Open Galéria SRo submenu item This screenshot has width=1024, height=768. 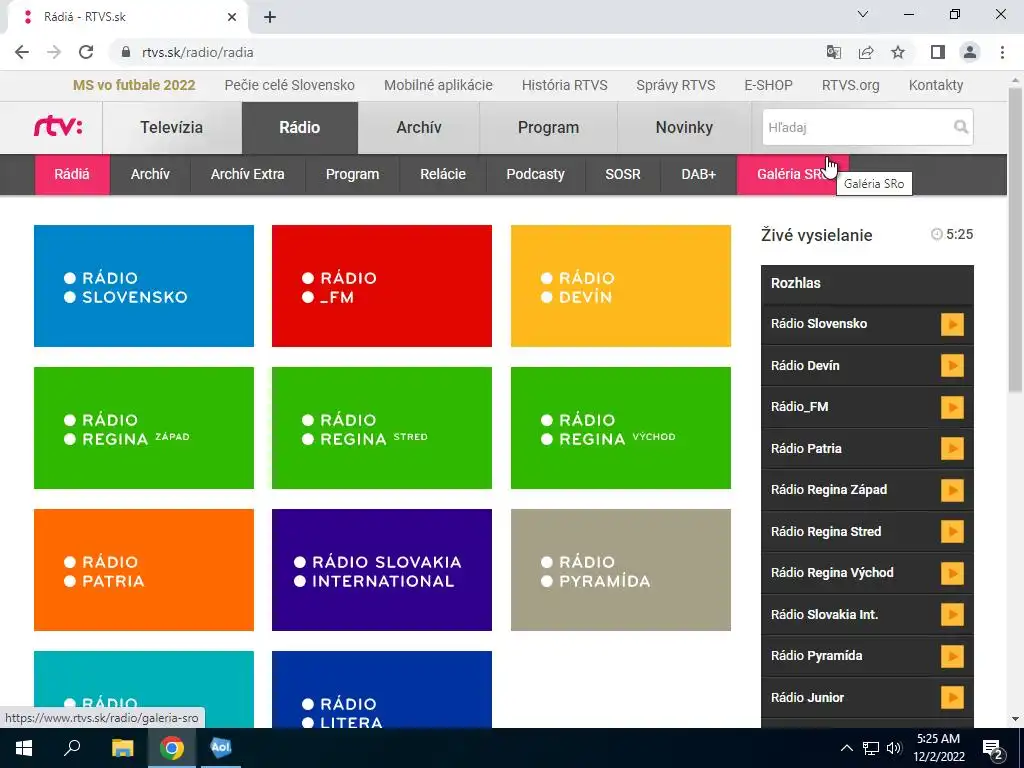tap(793, 174)
